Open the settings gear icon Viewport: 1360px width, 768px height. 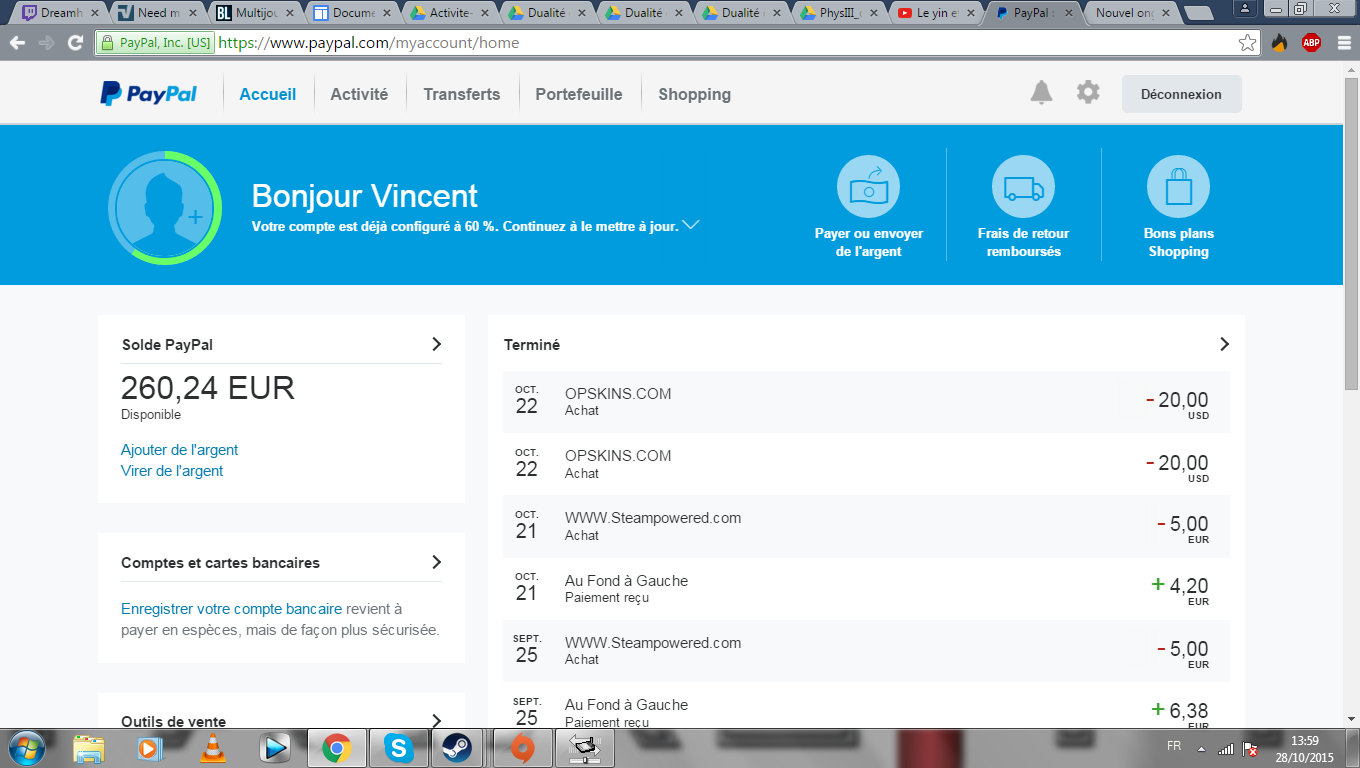[1088, 93]
